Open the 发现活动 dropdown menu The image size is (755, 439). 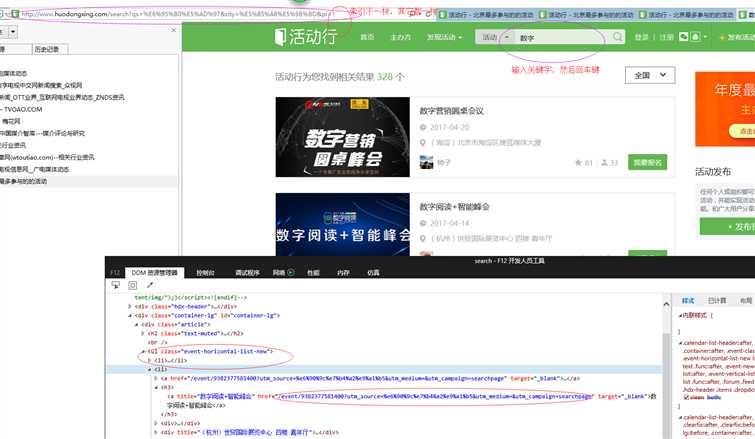(x=444, y=37)
